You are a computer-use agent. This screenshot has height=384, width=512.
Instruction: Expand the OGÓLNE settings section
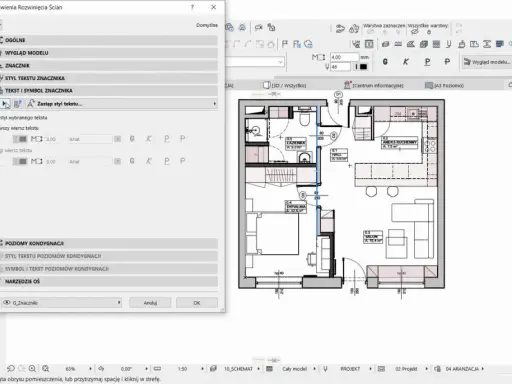(109, 40)
